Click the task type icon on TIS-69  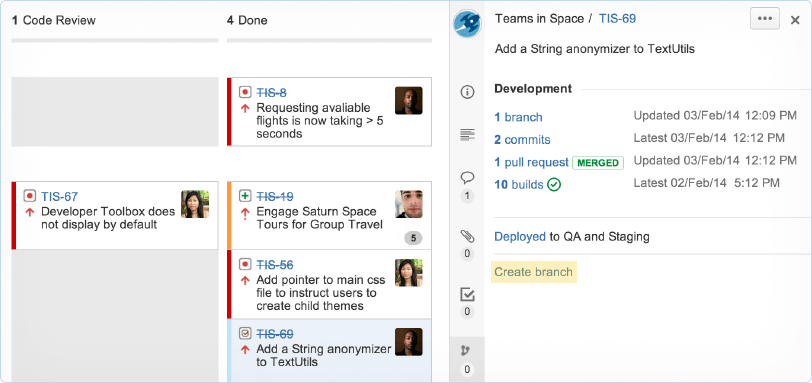(x=245, y=333)
